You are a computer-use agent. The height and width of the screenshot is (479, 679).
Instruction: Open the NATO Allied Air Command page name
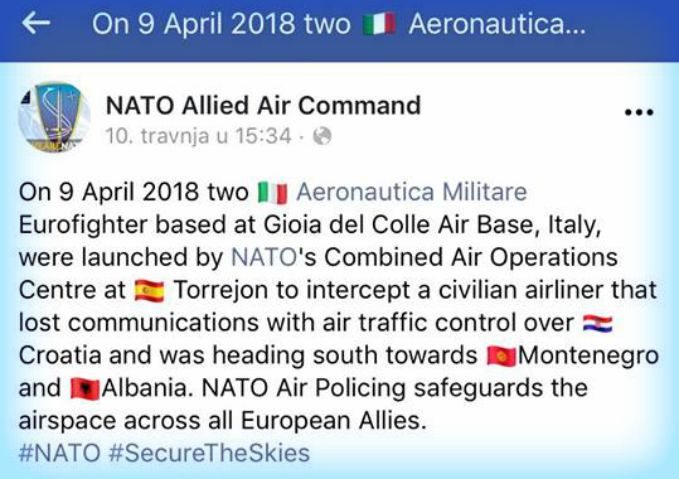pyautogui.click(x=263, y=105)
